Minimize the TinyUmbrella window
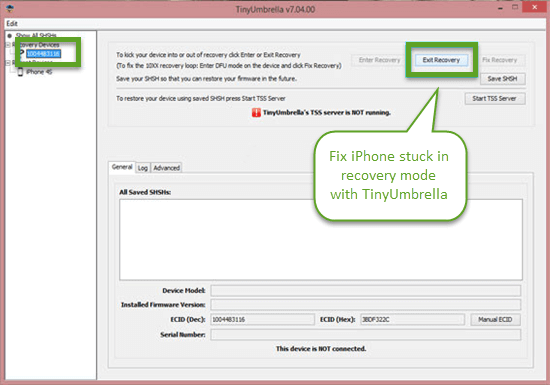The height and width of the screenshot is (385, 550). (500, 8)
